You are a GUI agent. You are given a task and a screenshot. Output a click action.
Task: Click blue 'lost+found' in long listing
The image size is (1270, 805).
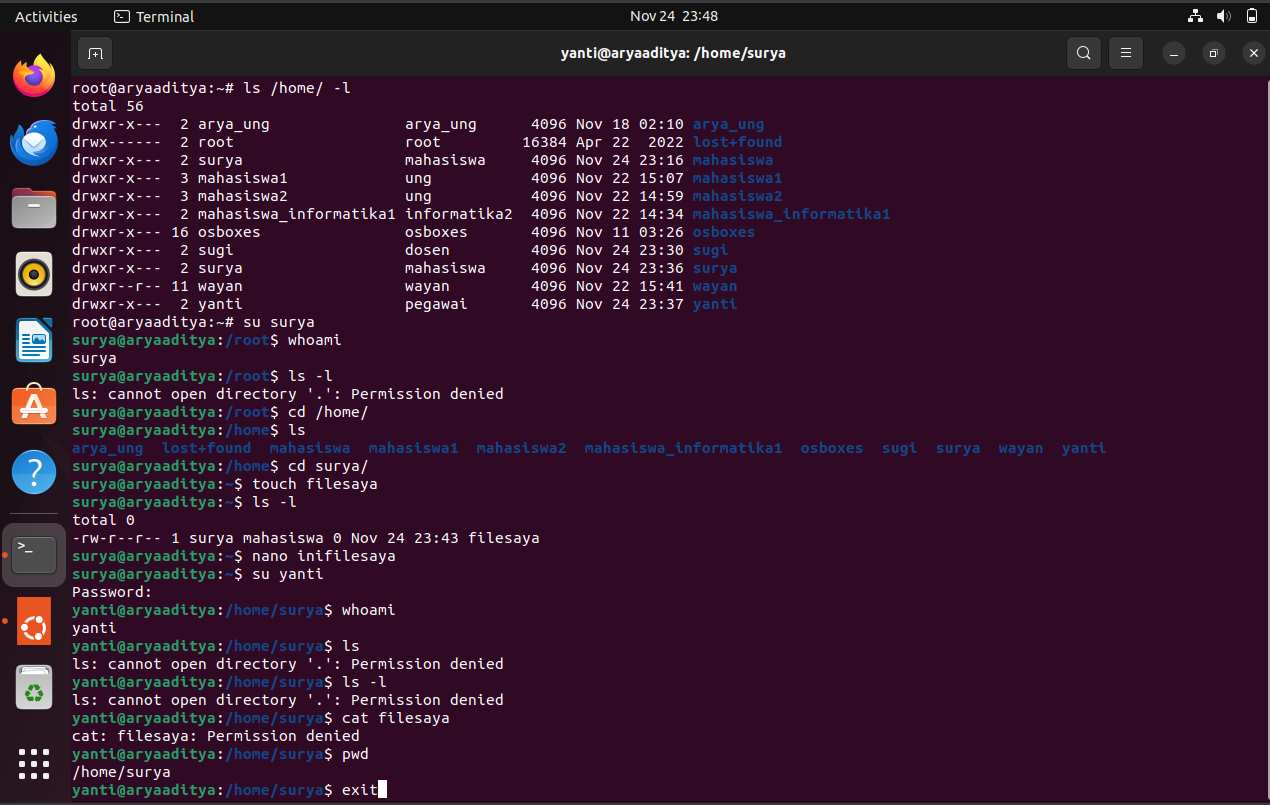737,142
